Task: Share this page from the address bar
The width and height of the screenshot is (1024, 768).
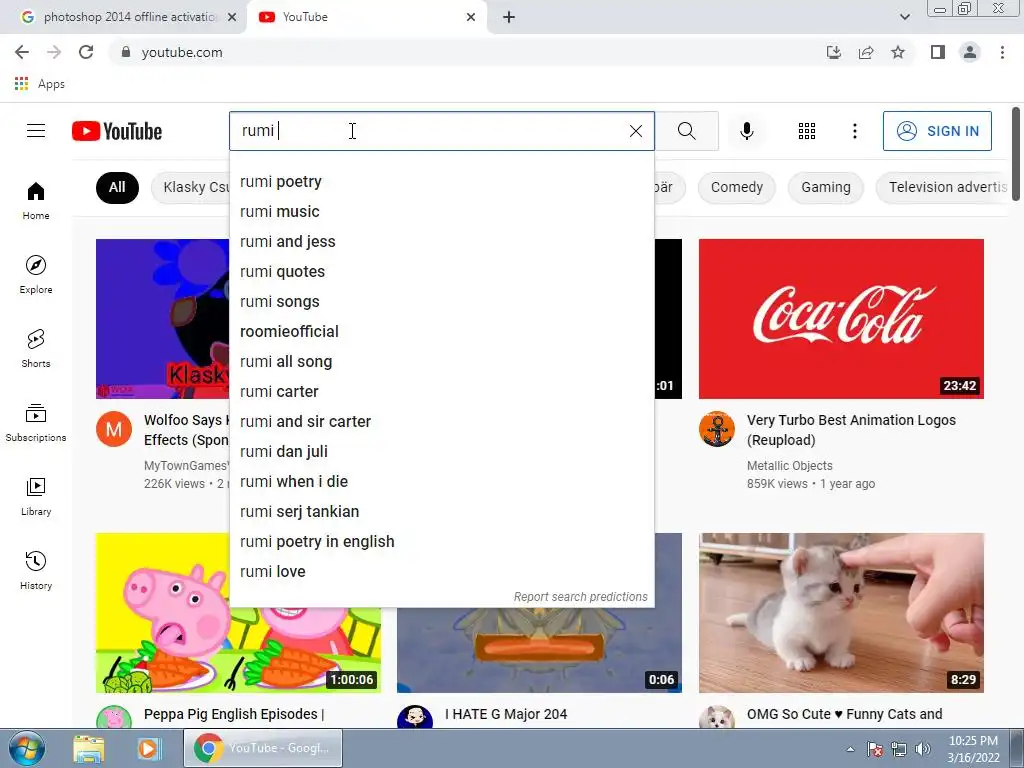Action: coord(866,52)
